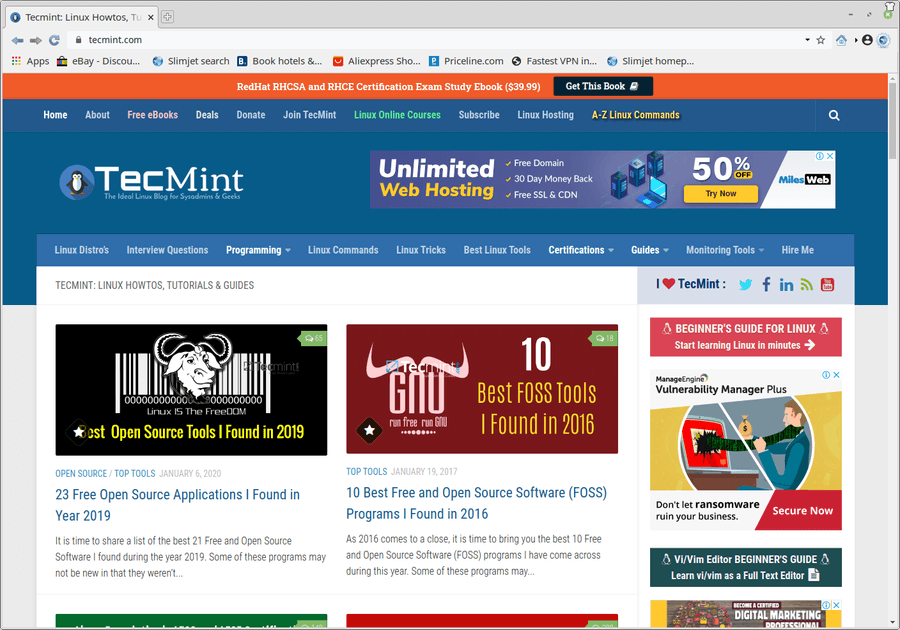Close the MilesWeb hosting ad
Viewport: 900px width, 630px height.
click(x=830, y=156)
